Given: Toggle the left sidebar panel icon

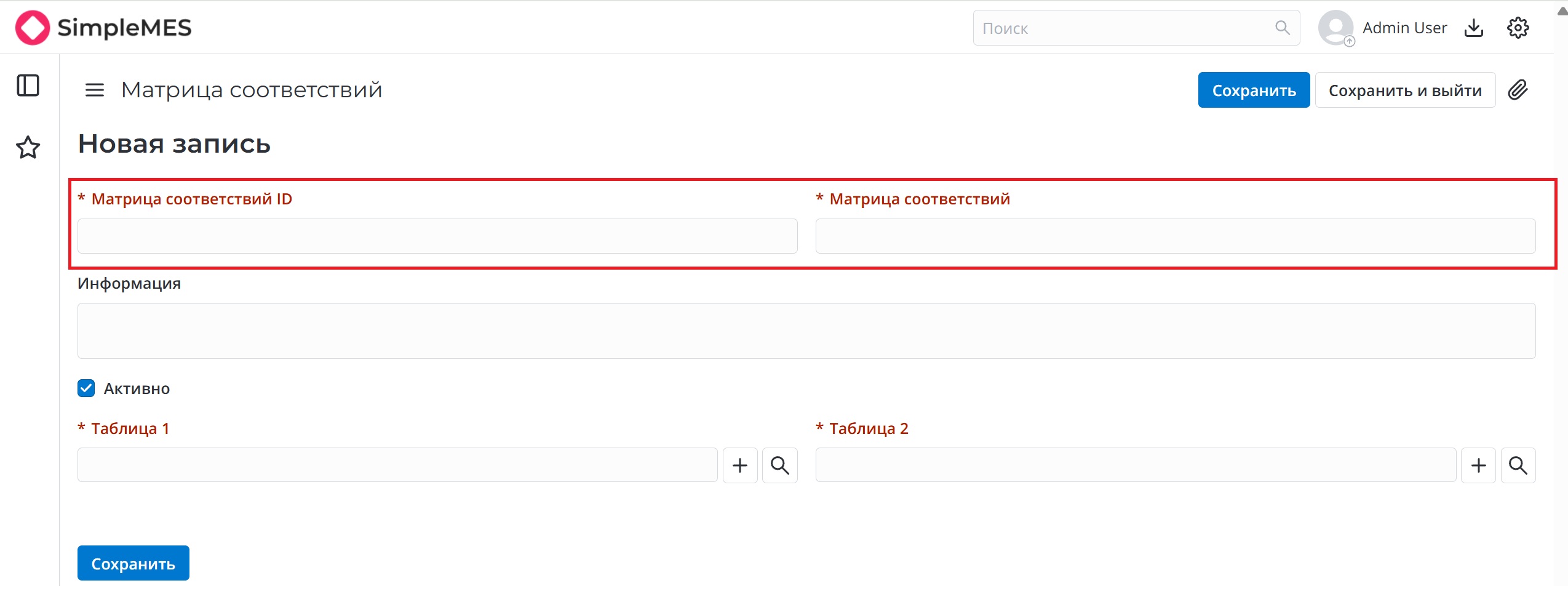Looking at the screenshot, I should 27,85.
